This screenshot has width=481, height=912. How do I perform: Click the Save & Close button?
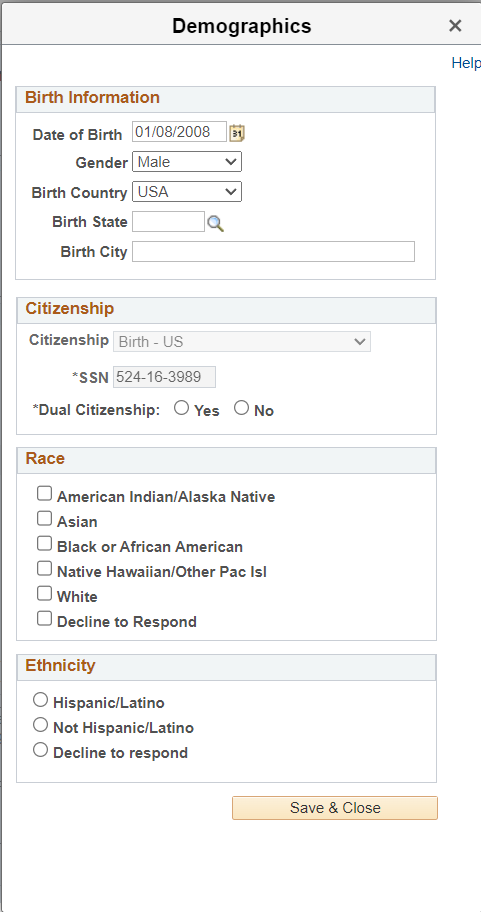click(x=335, y=808)
